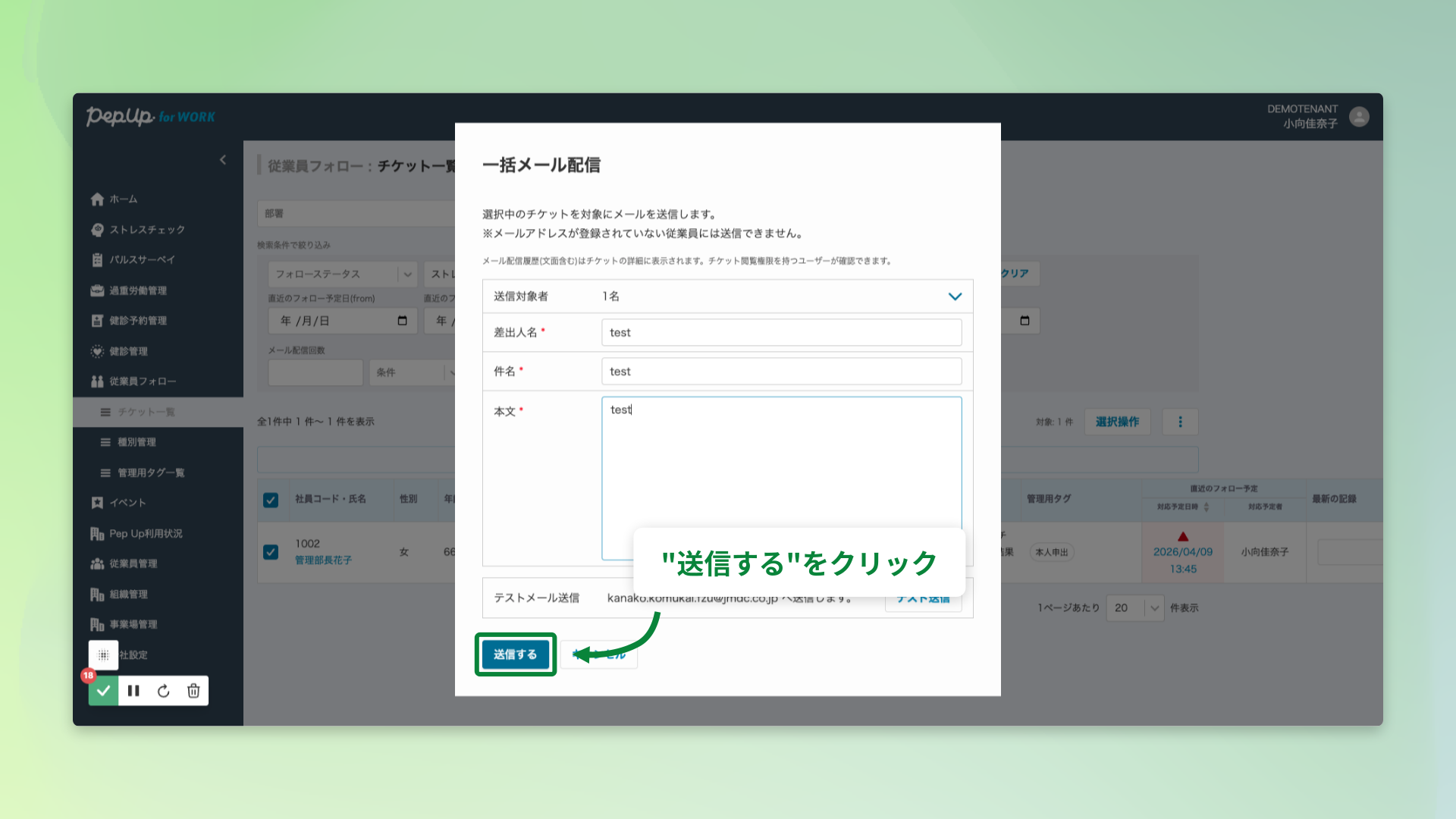
Task: Click the ストレスチェック head icon
Action: tap(97, 230)
